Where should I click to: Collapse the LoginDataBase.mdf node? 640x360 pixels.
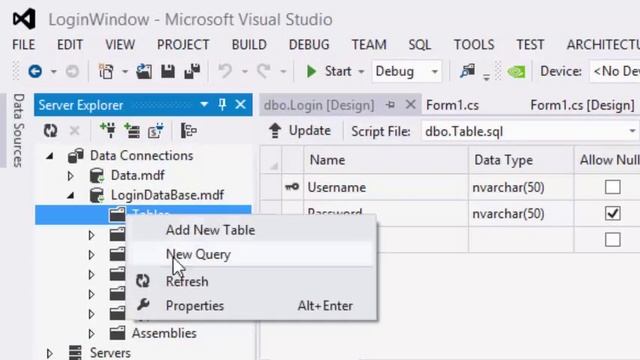click(71, 196)
